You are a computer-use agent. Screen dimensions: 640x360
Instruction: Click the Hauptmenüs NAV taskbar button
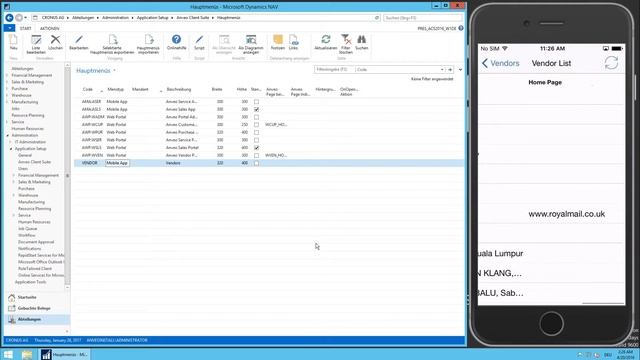[x=65, y=354]
